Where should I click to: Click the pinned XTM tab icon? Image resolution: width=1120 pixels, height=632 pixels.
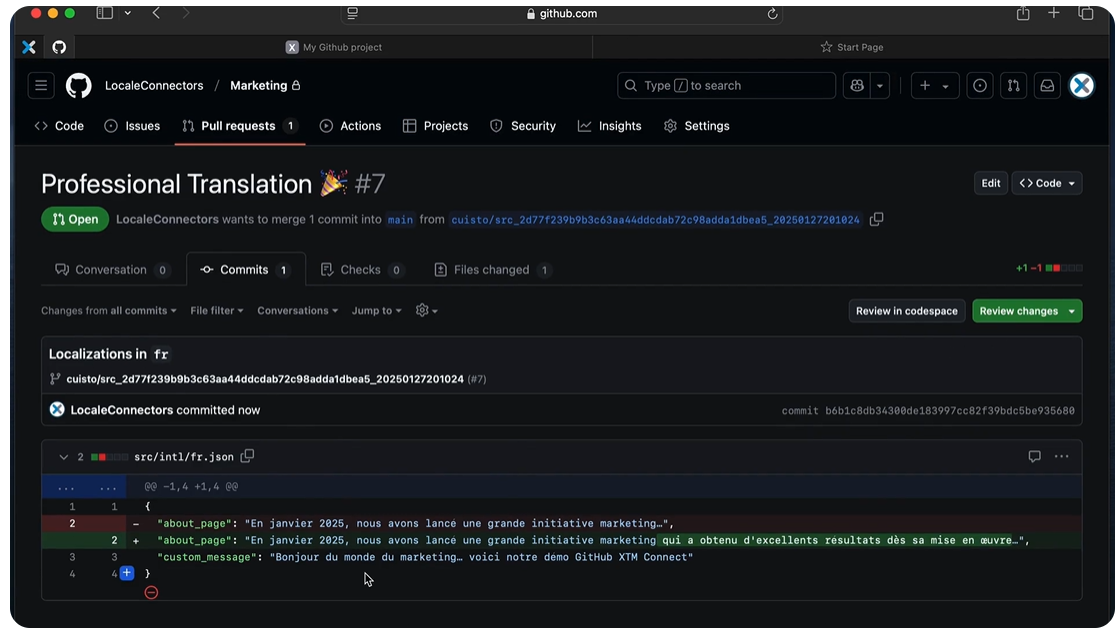point(29,47)
